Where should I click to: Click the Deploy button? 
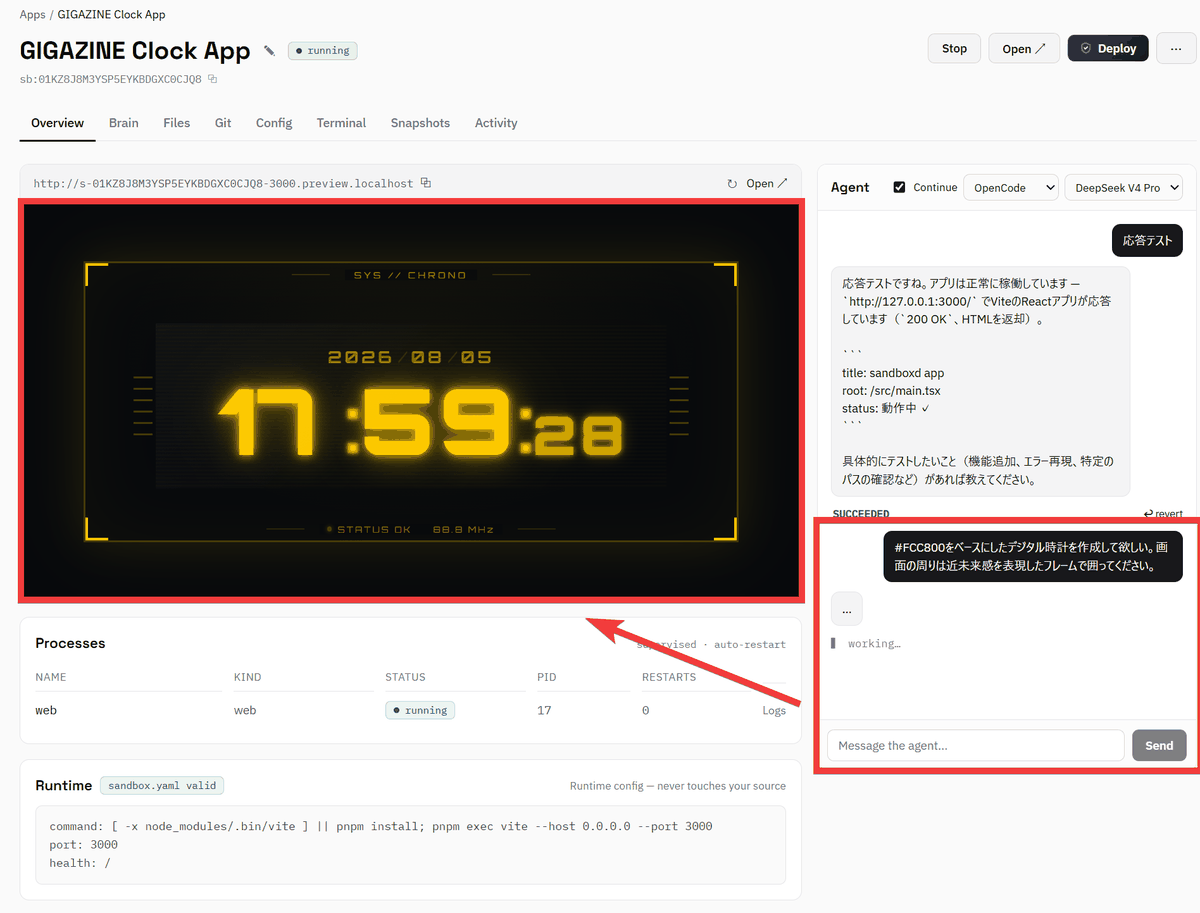(x=1108, y=48)
